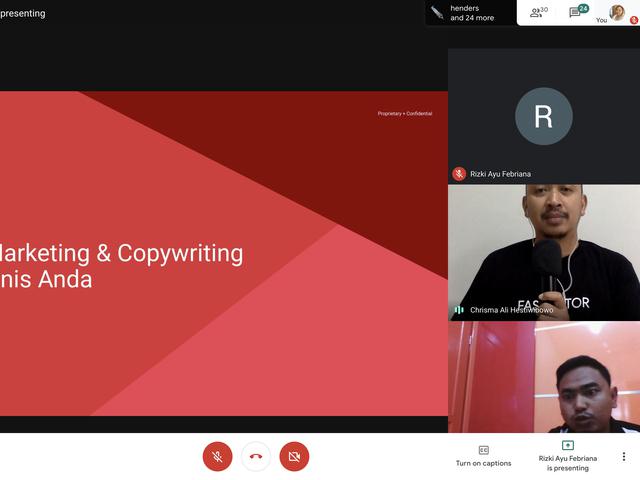
Task: Click the Chrisma Ali Hestiwibowo name label
Action: [x=511, y=310]
